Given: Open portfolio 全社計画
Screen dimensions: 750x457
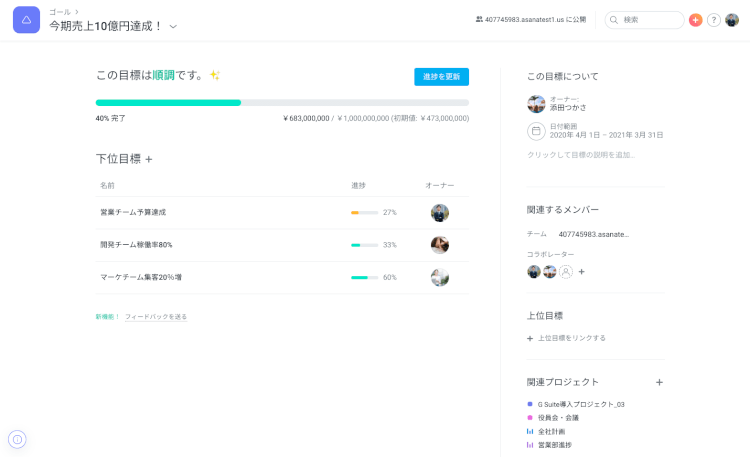Looking at the screenshot, I should coord(551,432).
